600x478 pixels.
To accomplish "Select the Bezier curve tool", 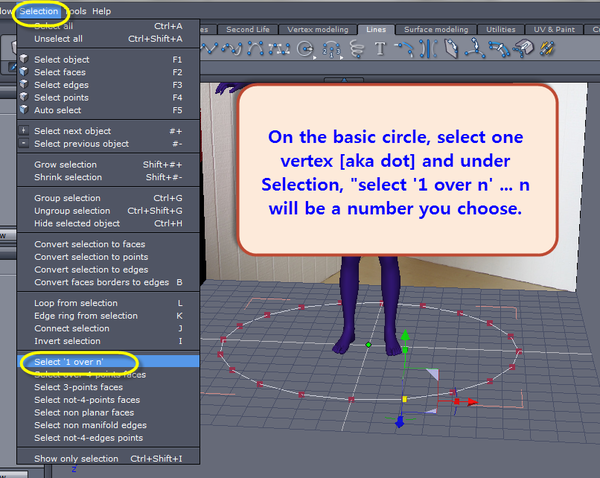I will click(279, 49).
